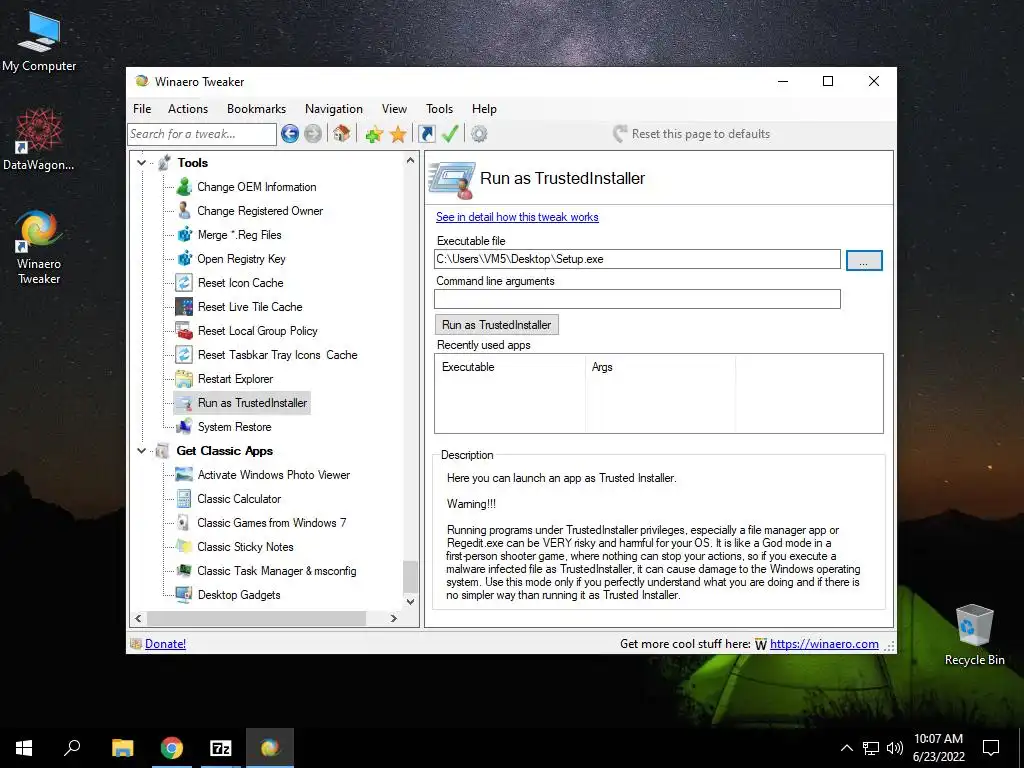Click the browse (...) button for executable
Screen dimensions: 1024x768
[x=864, y=260]
